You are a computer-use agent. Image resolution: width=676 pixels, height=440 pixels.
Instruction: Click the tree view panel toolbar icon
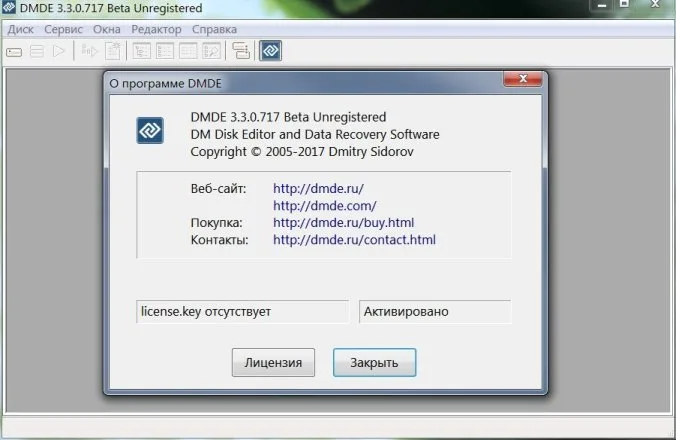point(142,51)
